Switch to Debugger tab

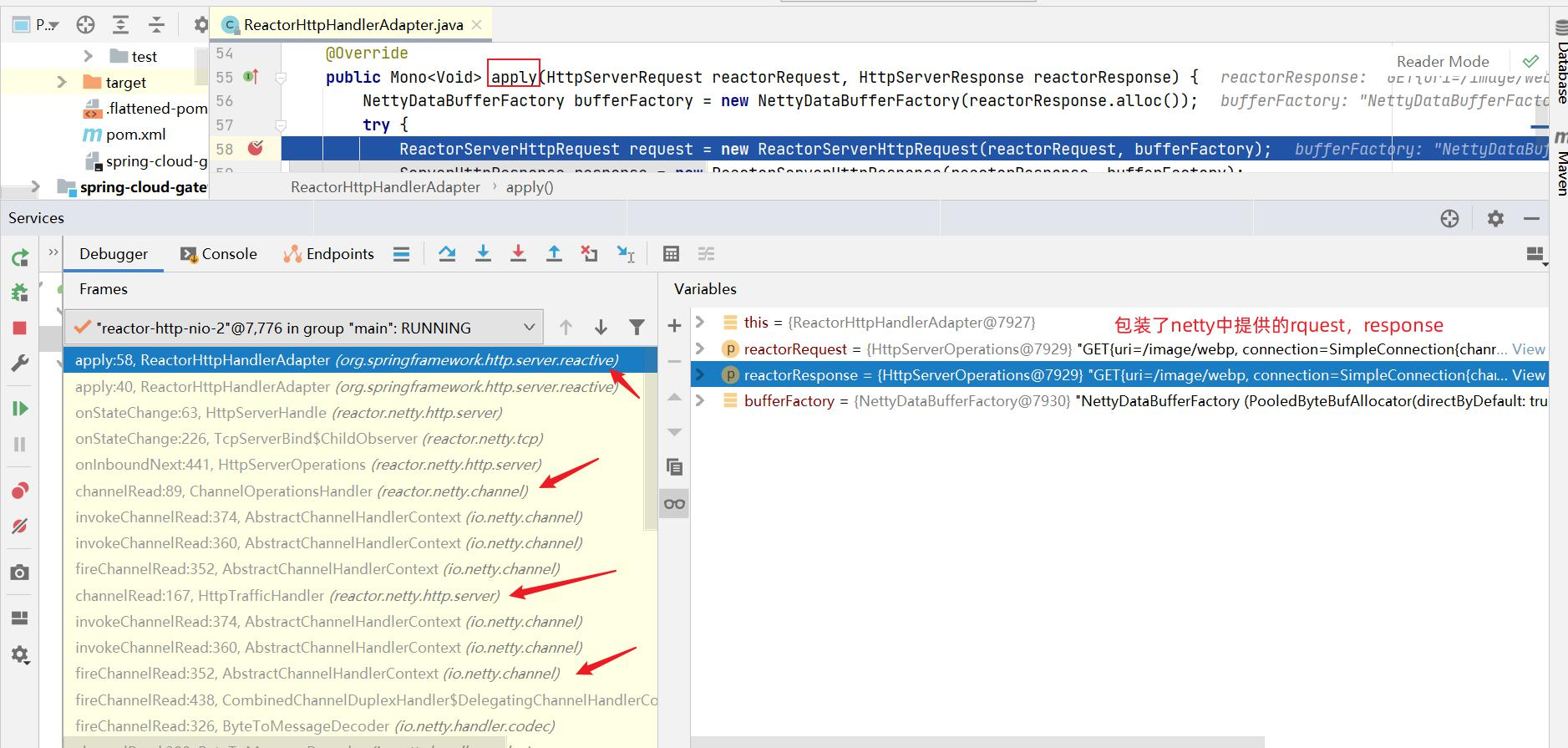pos(114,254)
